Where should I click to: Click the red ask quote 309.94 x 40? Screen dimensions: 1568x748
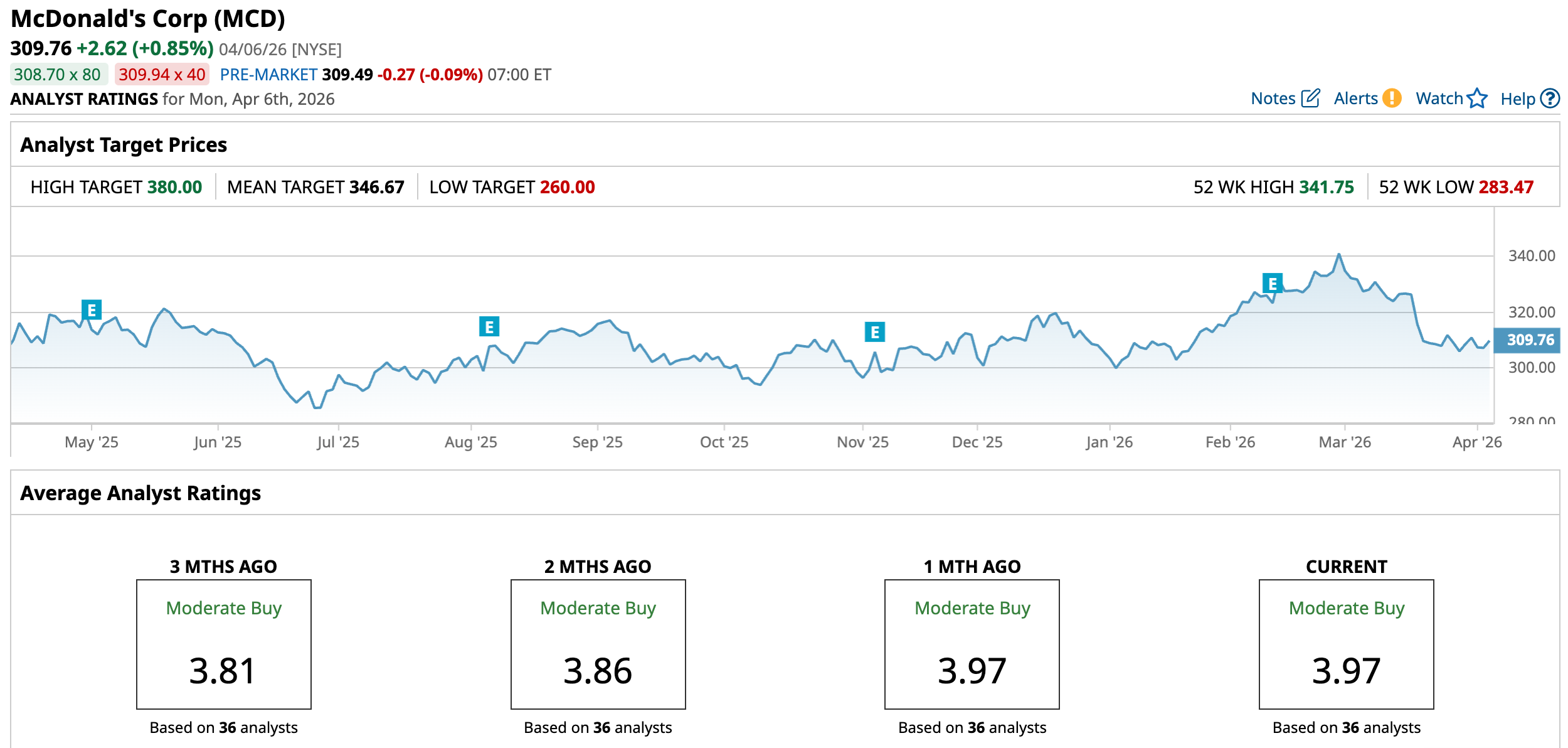[162, 75]
